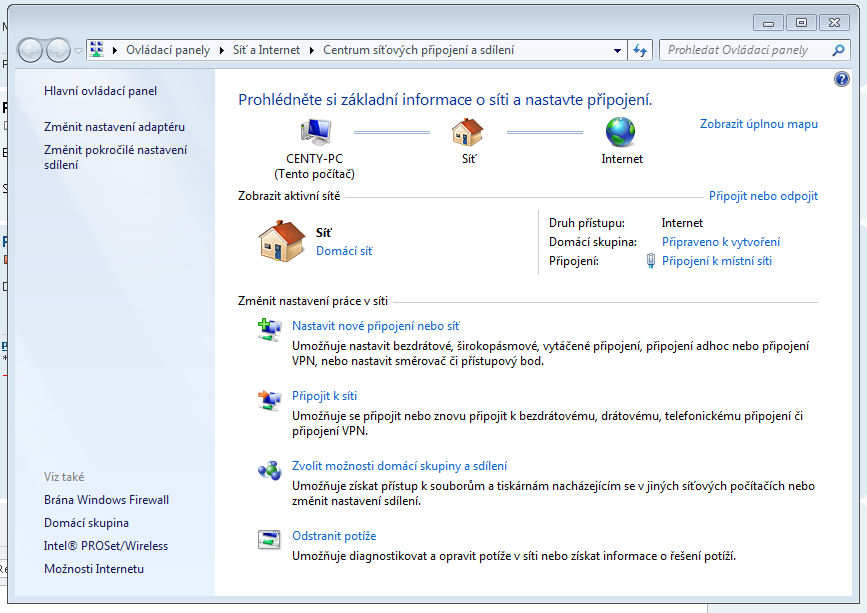The image size is (867, 613).
Task: Minimize the window
Action: point(768,23)
